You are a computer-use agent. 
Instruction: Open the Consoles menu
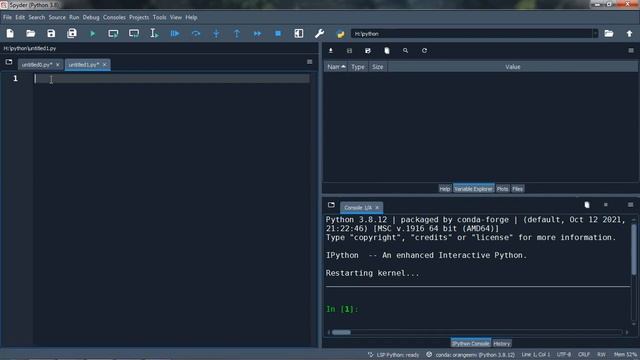coord(114,18)
